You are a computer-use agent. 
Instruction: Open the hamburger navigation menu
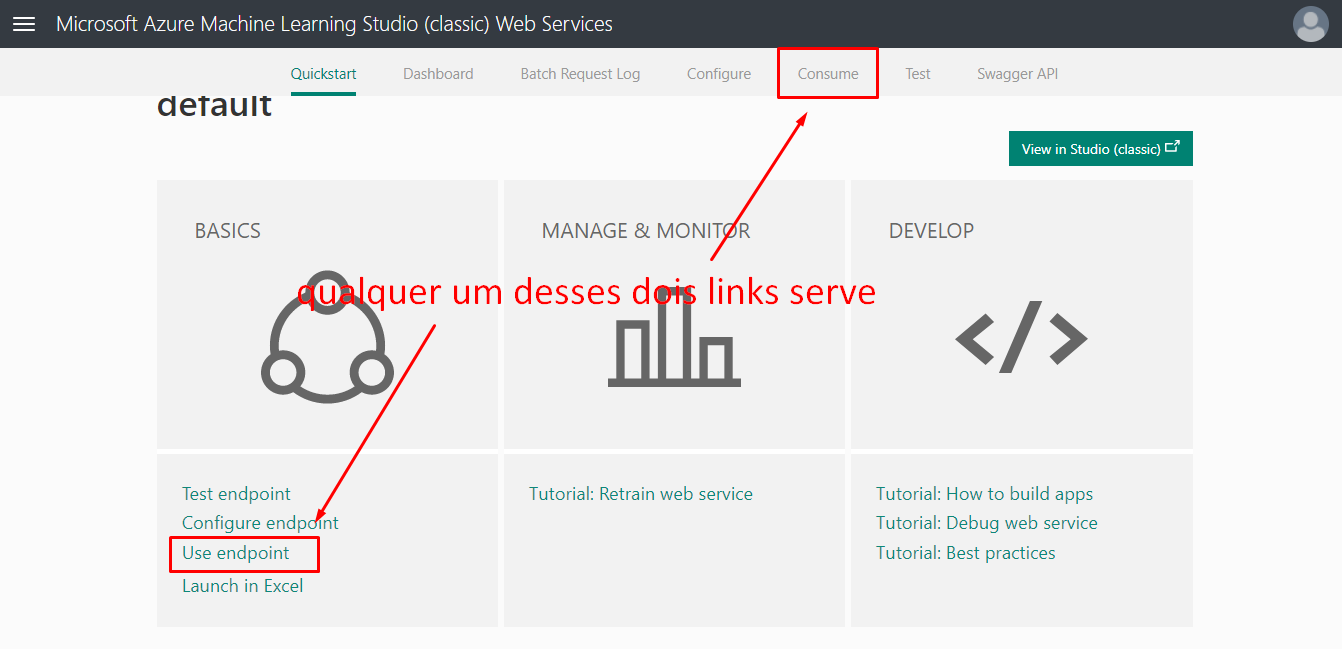point(24,24)
